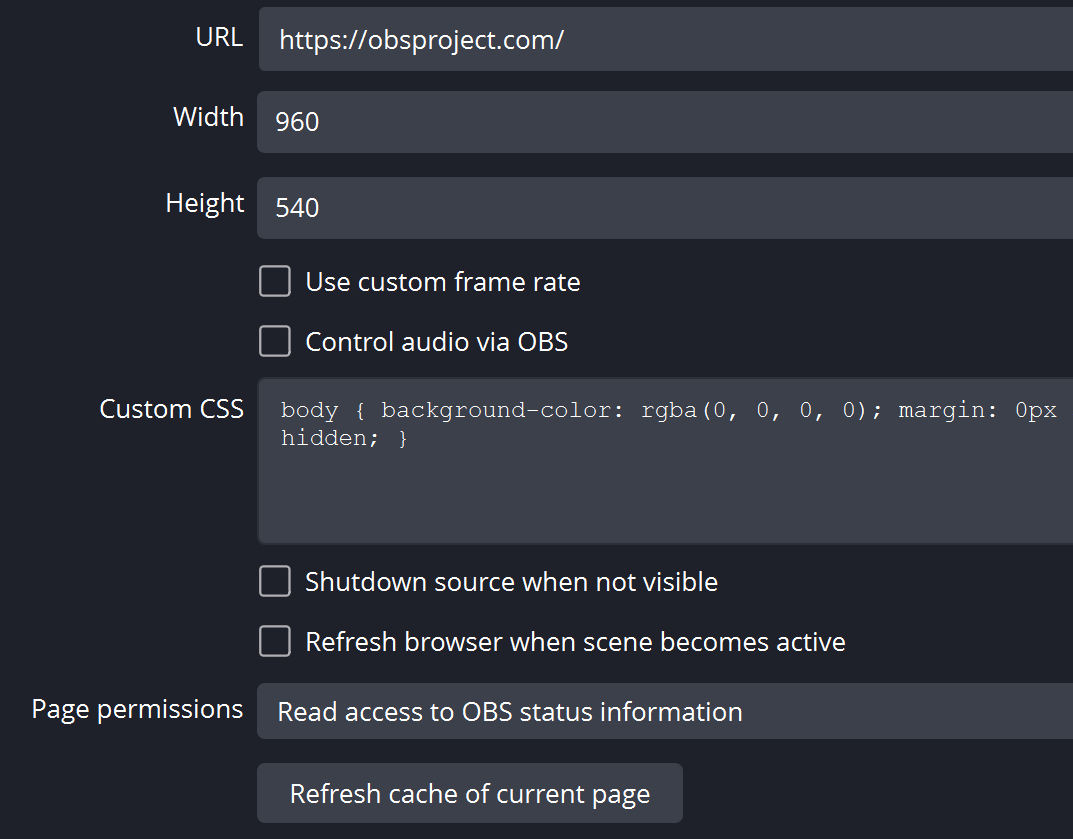Check Refresh browser when scene becomes active
Viewport: 1073px width, 839px height.
[x=274, y=641]
